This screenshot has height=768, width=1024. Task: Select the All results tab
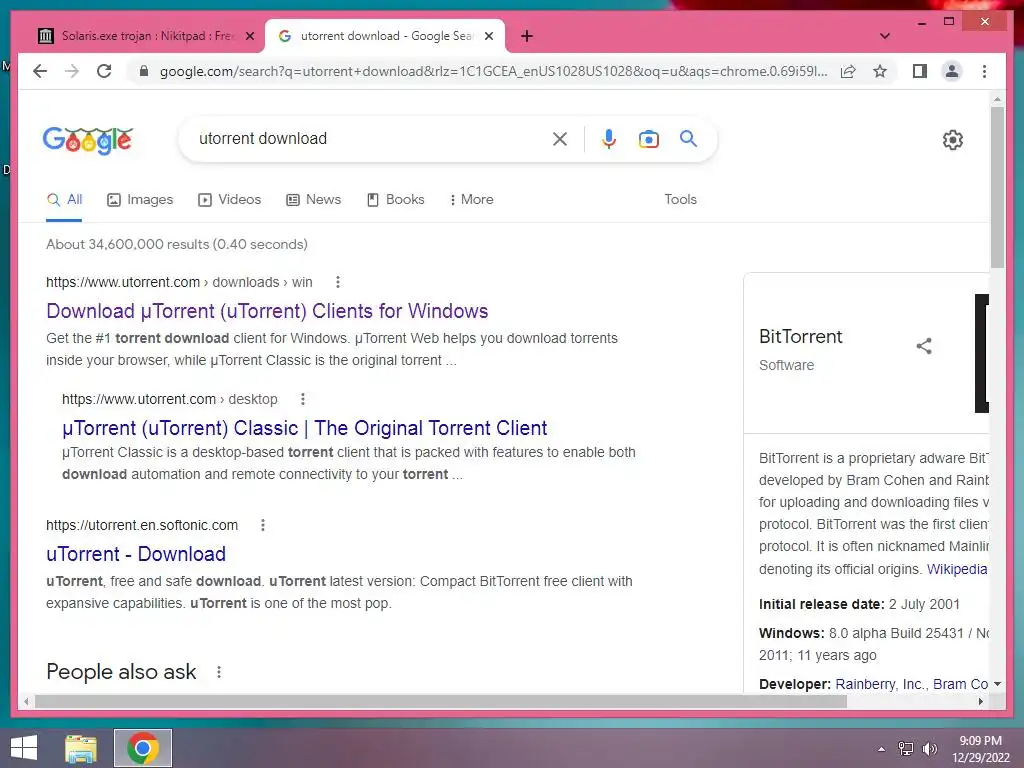[65, 200]
